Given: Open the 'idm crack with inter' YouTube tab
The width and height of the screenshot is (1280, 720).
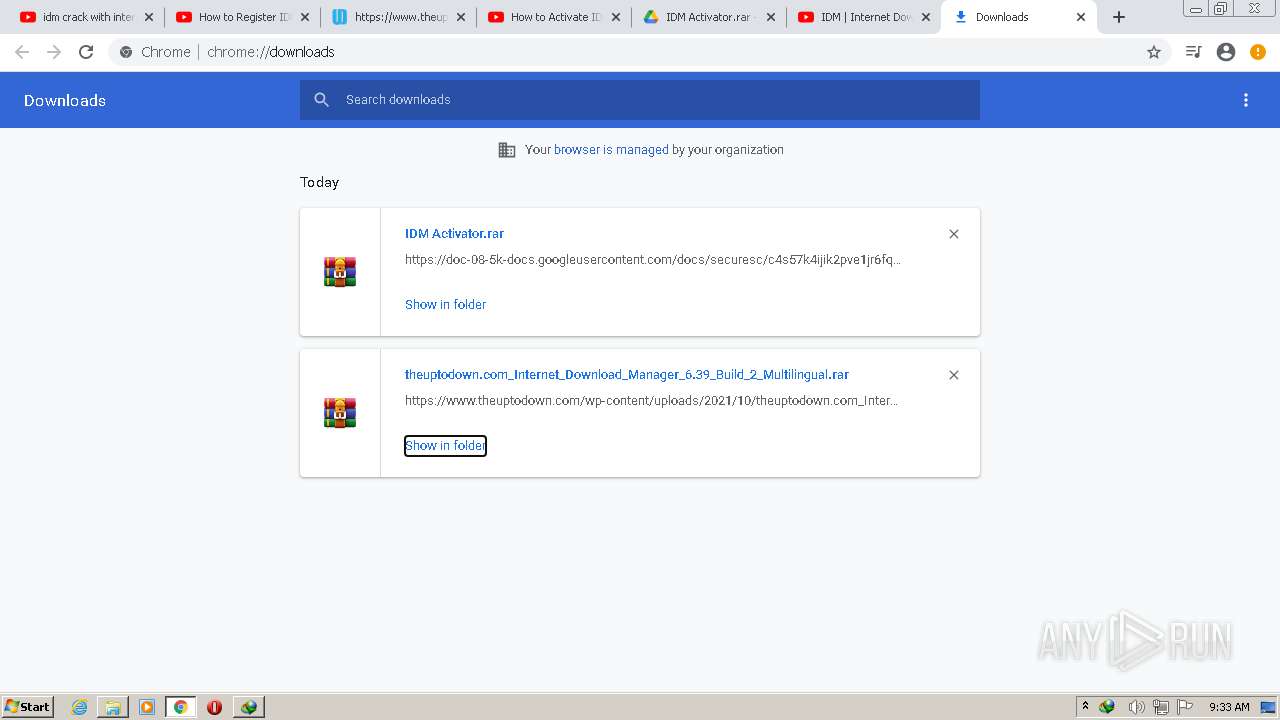Looking at the screenshot, I should [78, 17].
